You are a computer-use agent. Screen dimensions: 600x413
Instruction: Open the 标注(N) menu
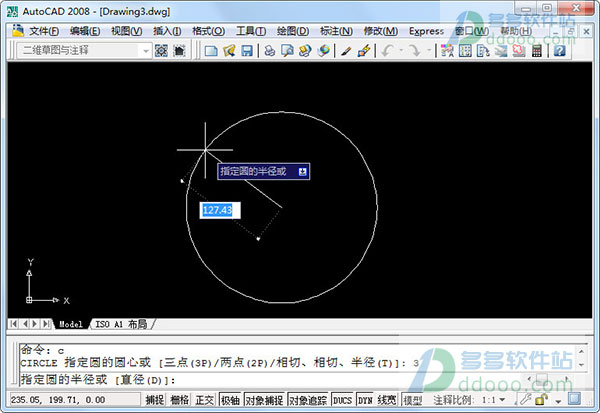tap(336, 31)
